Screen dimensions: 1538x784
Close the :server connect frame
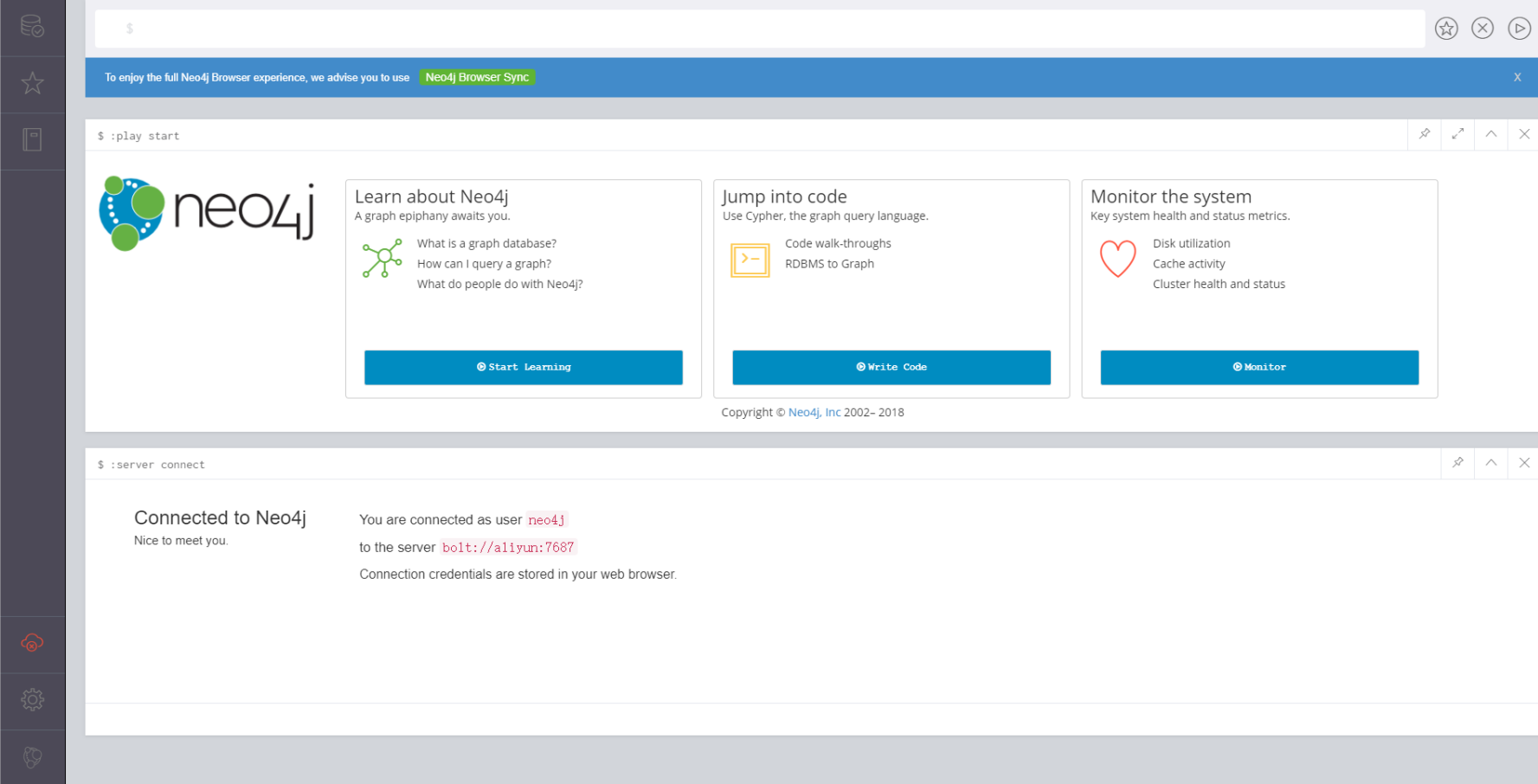tap(1524, 463)
